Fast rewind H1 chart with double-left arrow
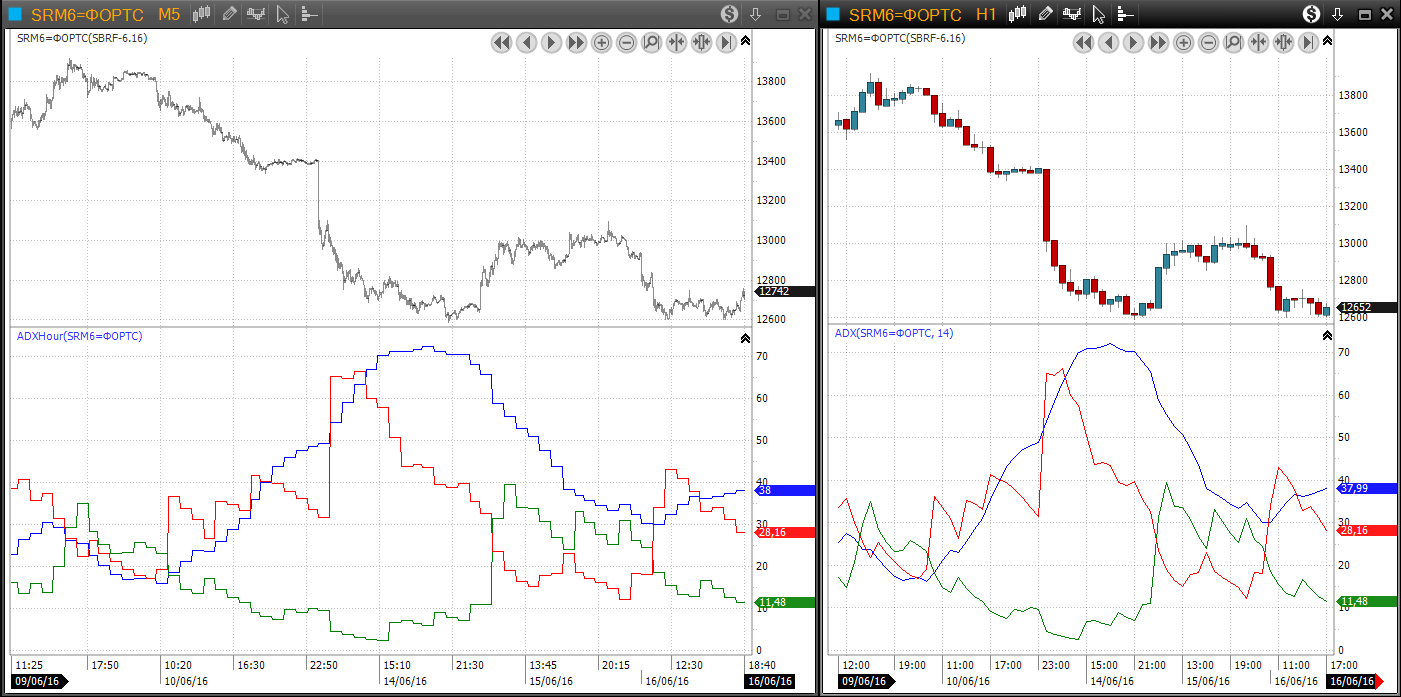Screen dimensions: 1401x697 [1083, 43]
